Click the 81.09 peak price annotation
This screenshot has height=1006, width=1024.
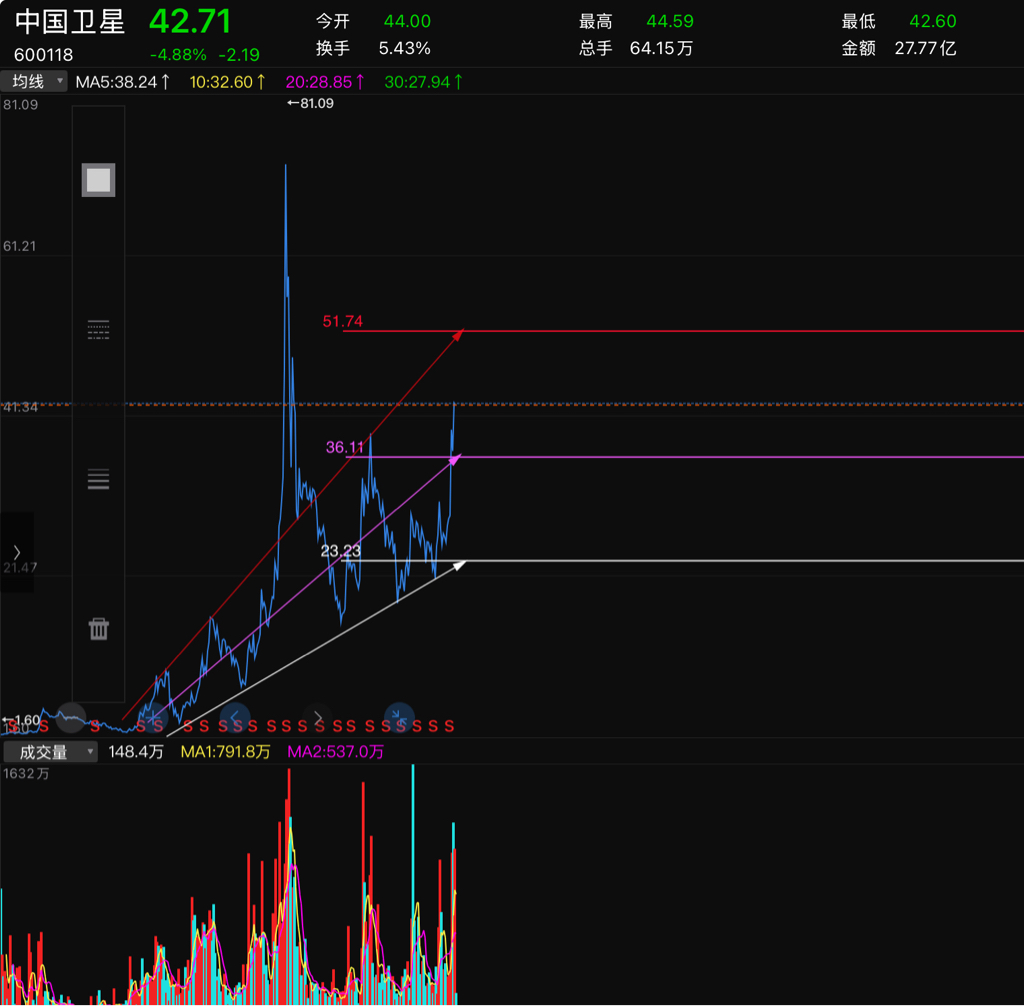[x=311, y=103]
